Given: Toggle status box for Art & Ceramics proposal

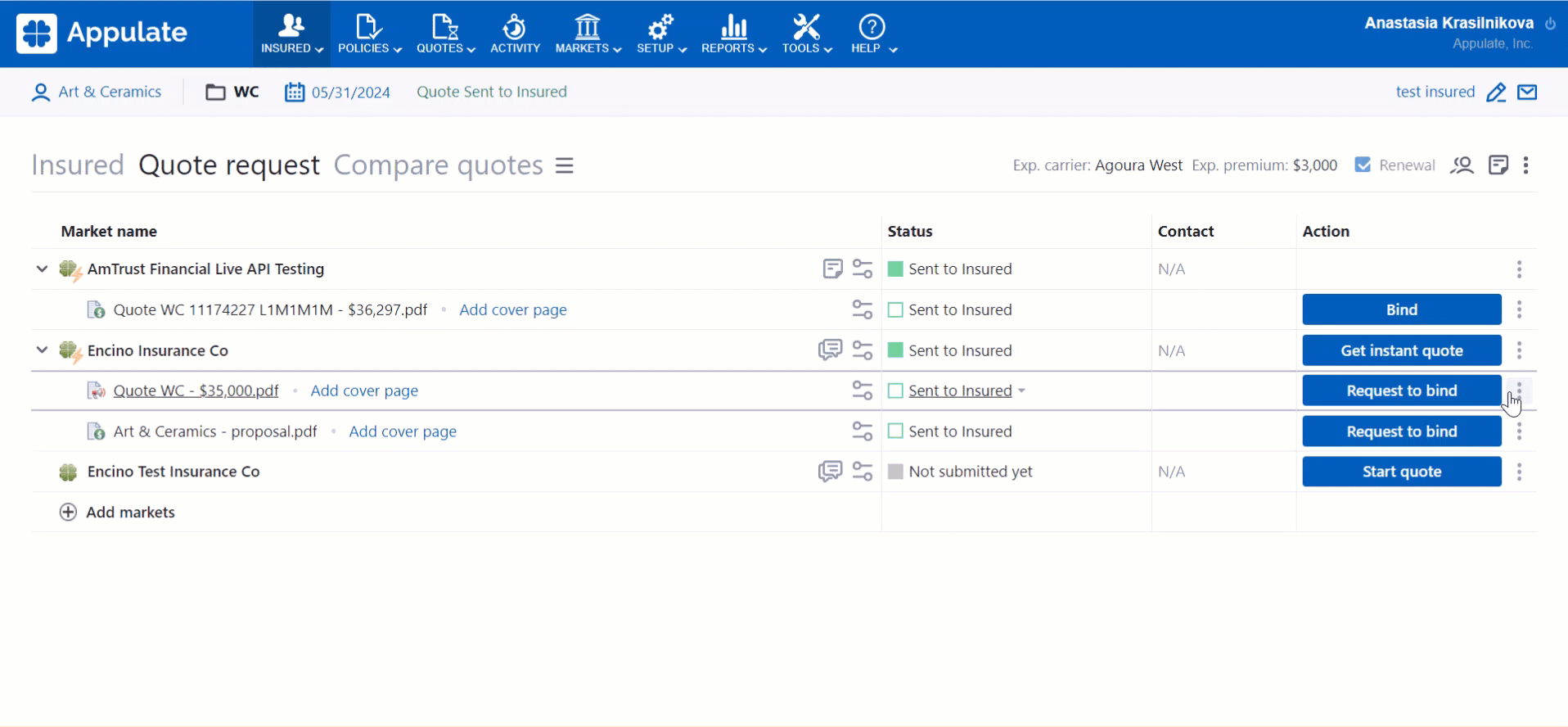Looking at the screenshot, I should click(x=895, y=431).
